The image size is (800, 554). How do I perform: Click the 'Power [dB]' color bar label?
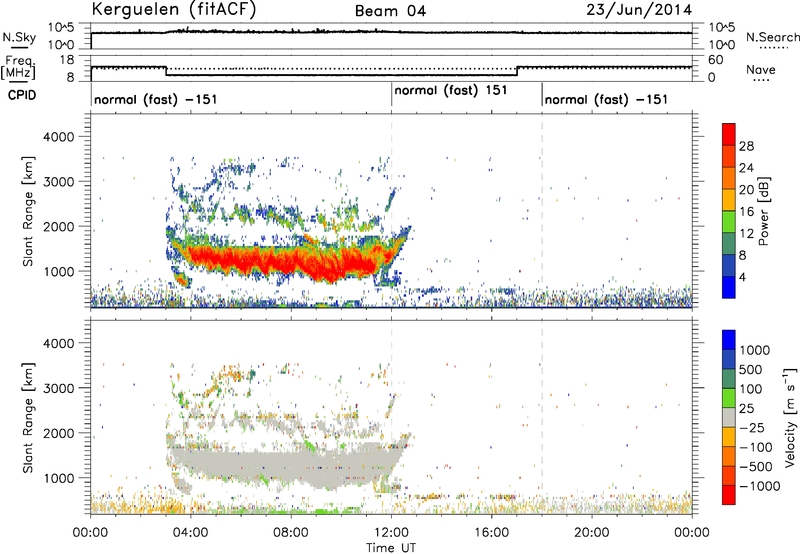tap(763, 211)
